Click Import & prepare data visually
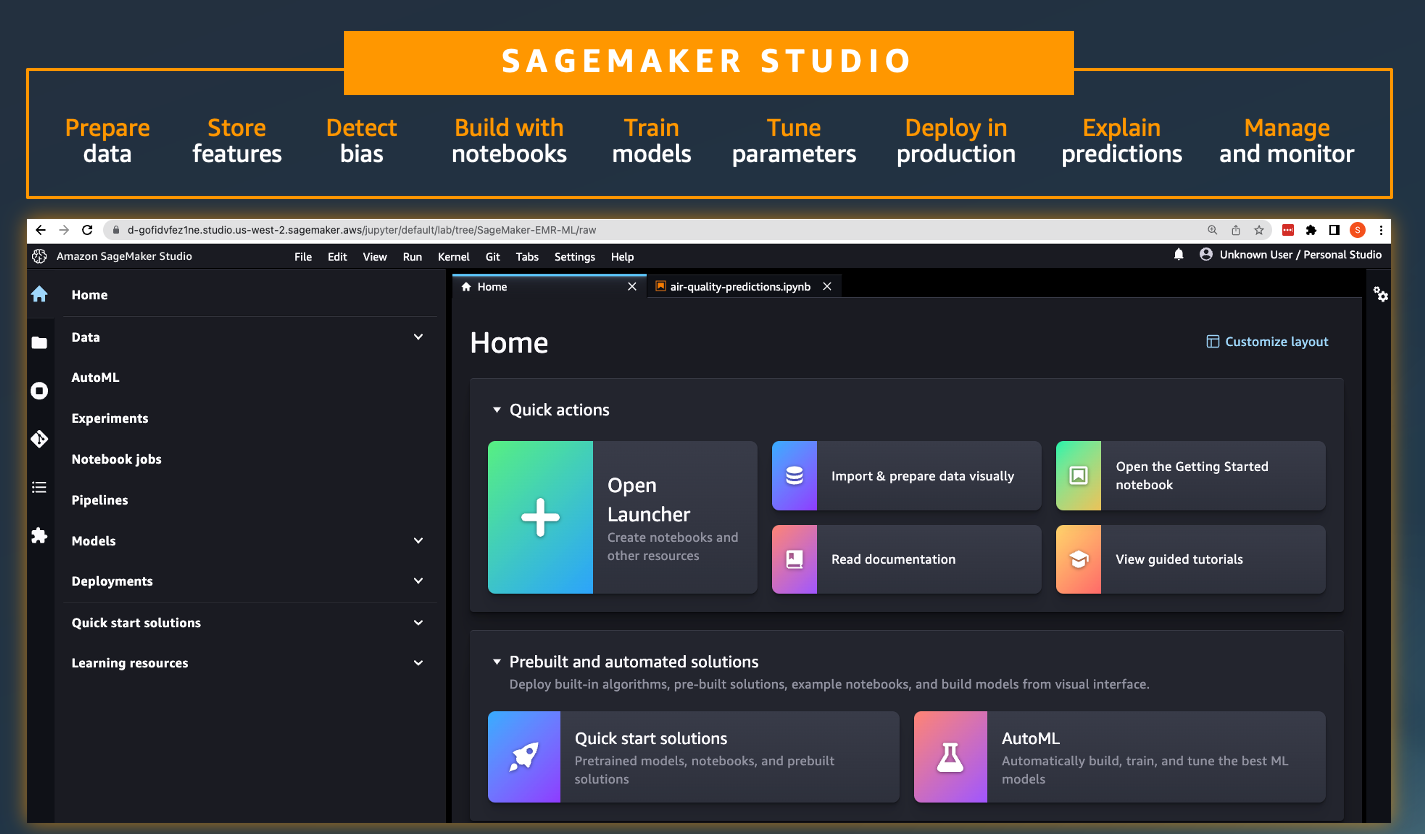 [906, 476]
